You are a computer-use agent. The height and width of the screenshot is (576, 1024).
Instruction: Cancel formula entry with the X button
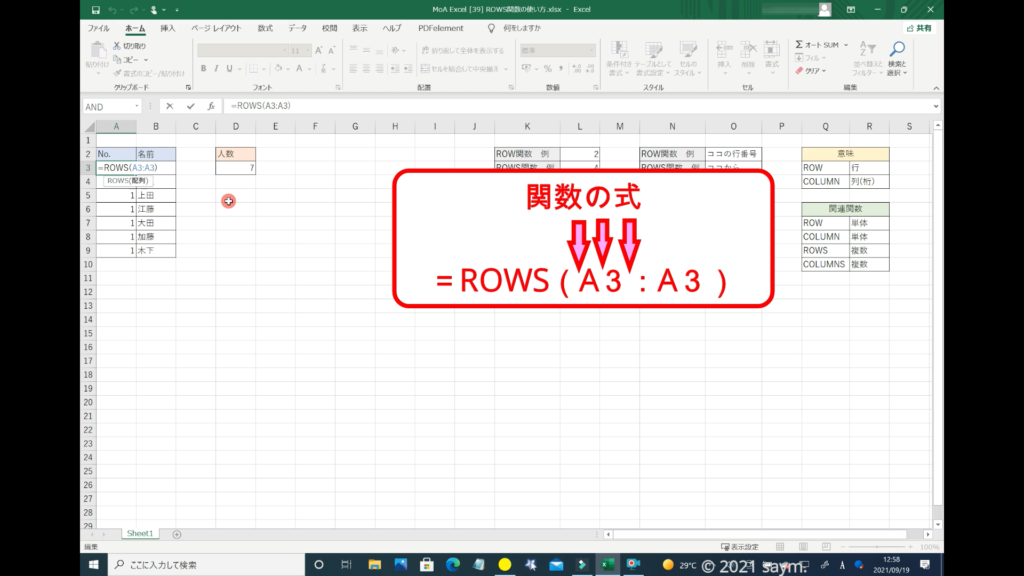point(170,106)
